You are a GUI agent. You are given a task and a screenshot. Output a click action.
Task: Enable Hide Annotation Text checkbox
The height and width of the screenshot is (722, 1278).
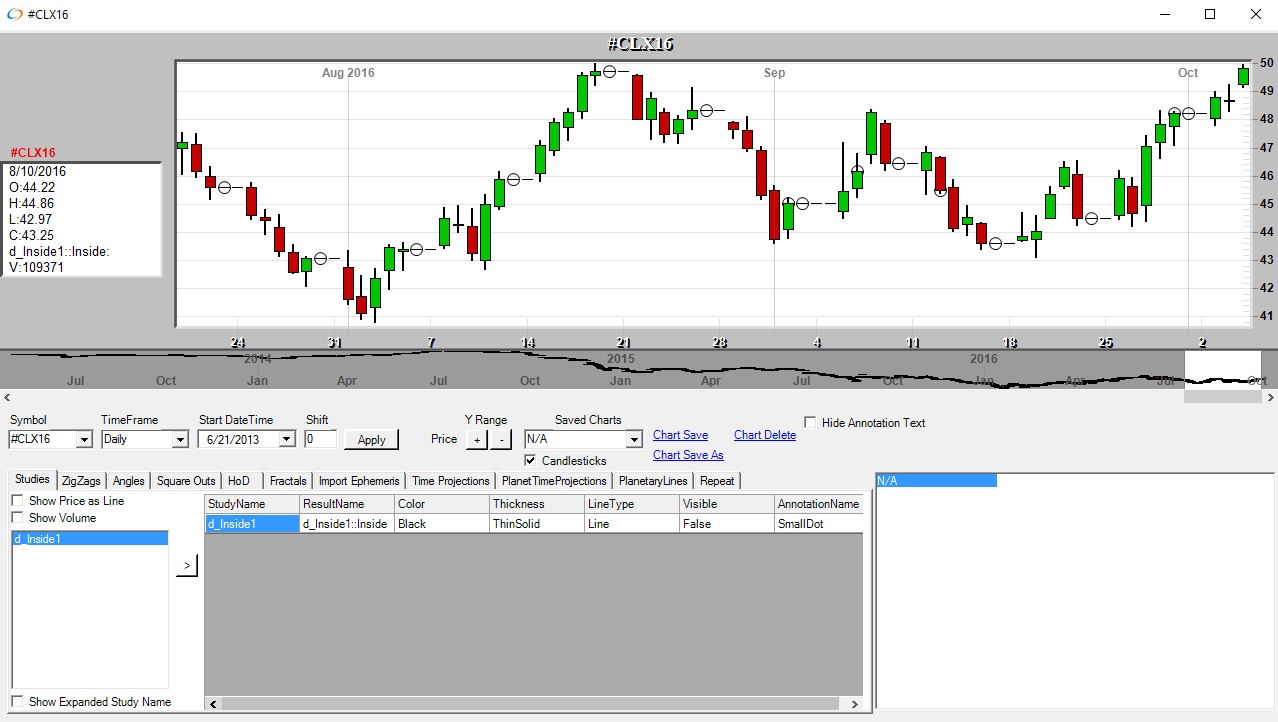point(810,423)
